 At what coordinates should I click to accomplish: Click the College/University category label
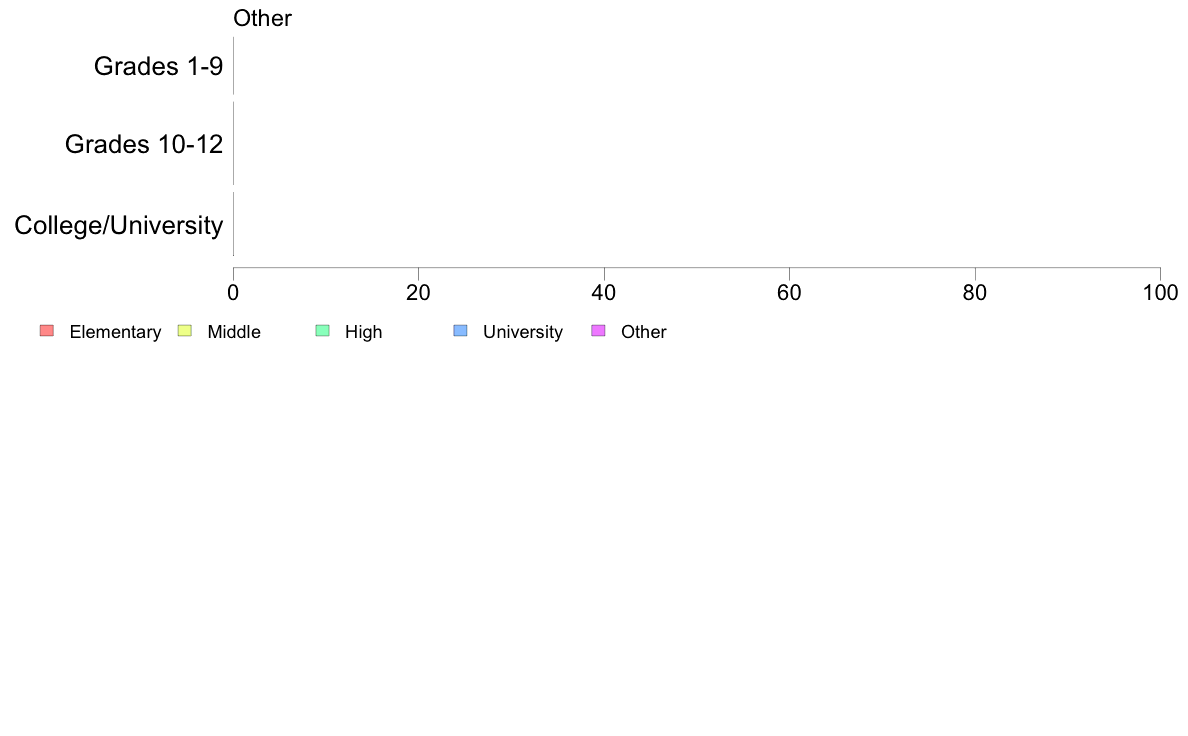[119, 225]
